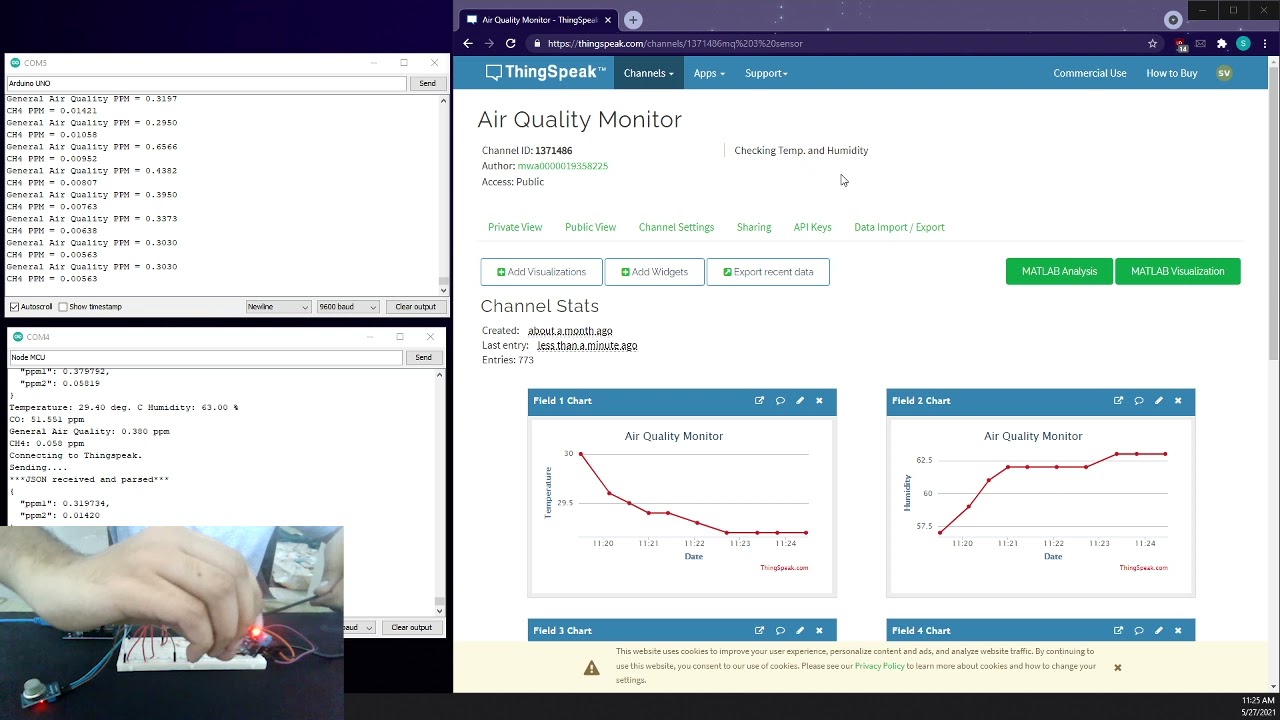The height and width of the screenshot is (720, 1280).
Task: Click Send in the COM5 window
Action: pyautogui.click(x=427, y=84)
